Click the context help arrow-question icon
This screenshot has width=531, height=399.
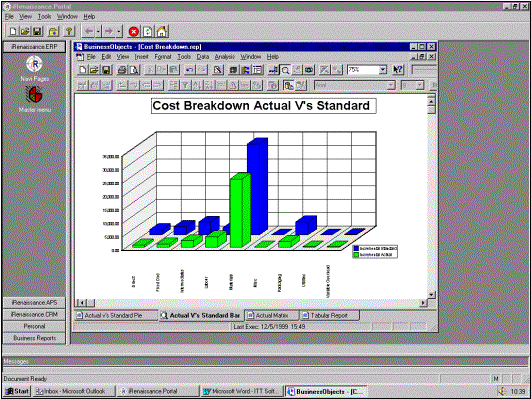tap(398, 70)
